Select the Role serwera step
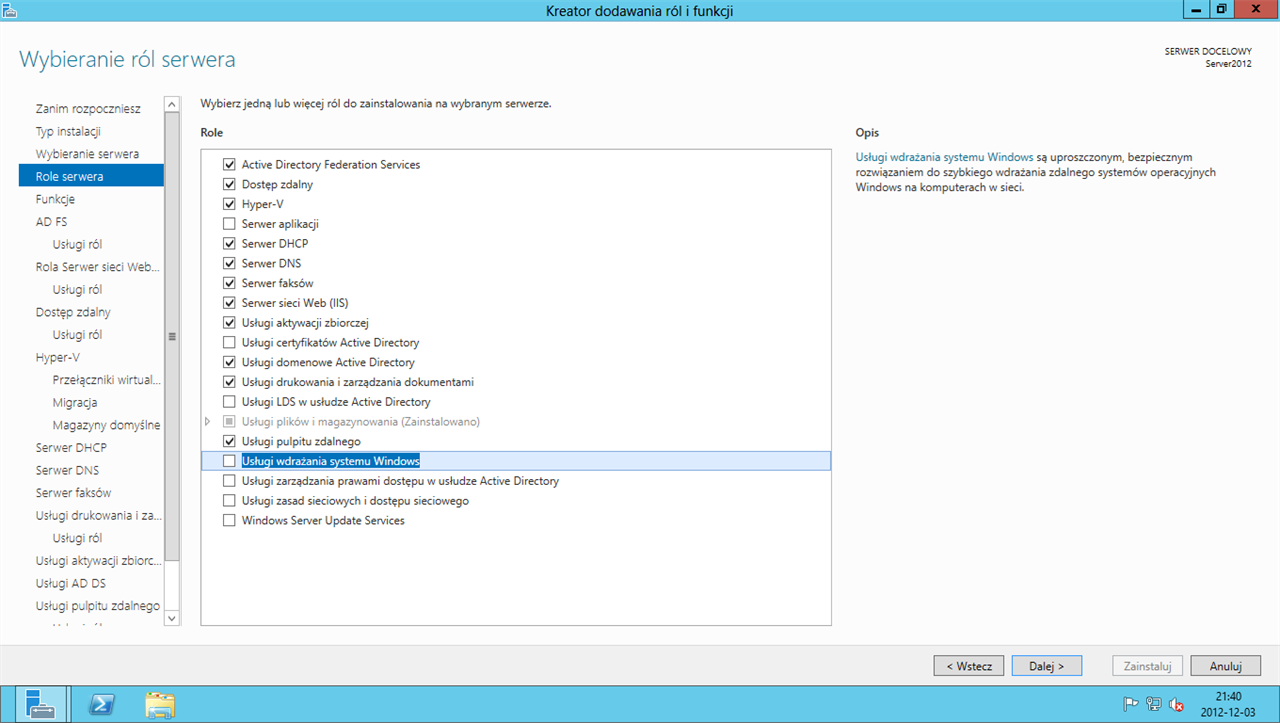 pos(91,176)
